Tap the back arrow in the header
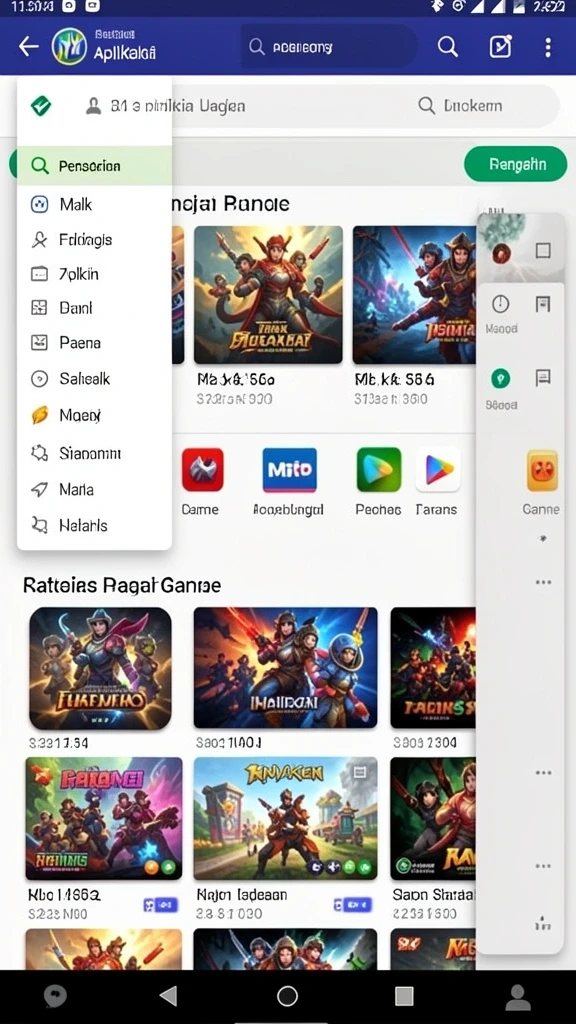The width and height of the screenshot is (576, 1024). [x=29, y=47]
